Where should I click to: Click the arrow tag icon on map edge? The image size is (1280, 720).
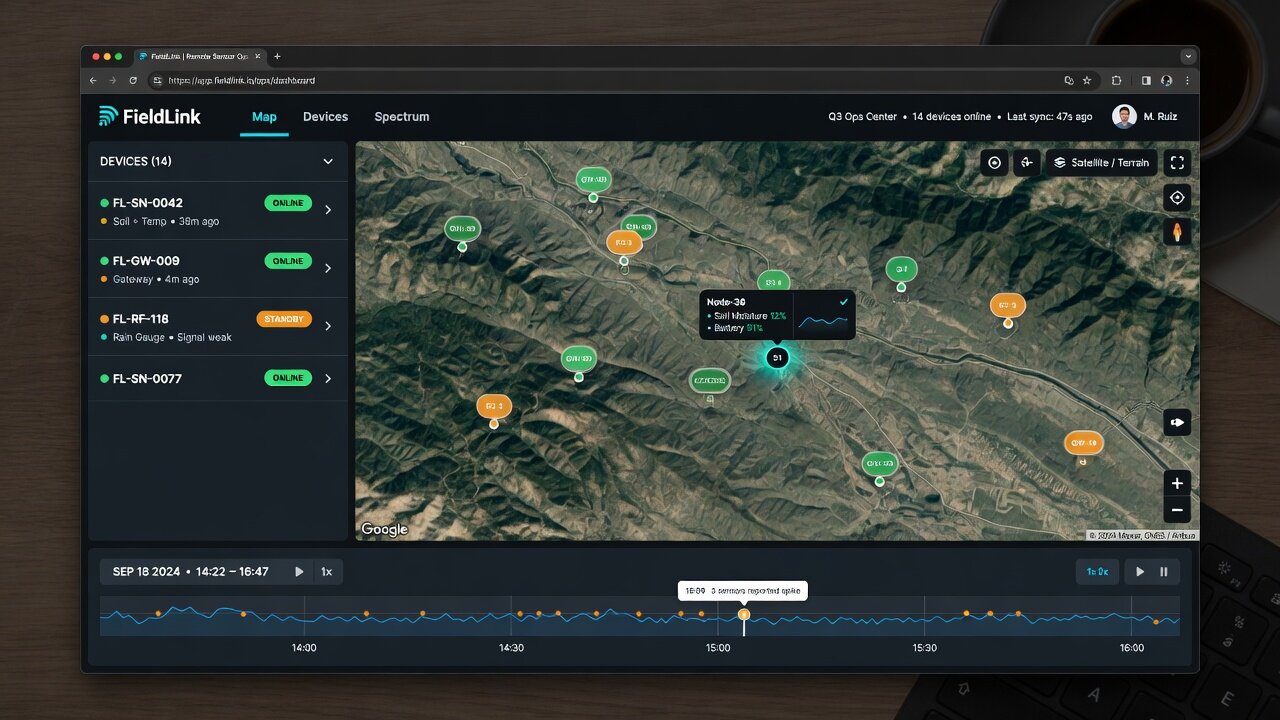pos(1177,422)
